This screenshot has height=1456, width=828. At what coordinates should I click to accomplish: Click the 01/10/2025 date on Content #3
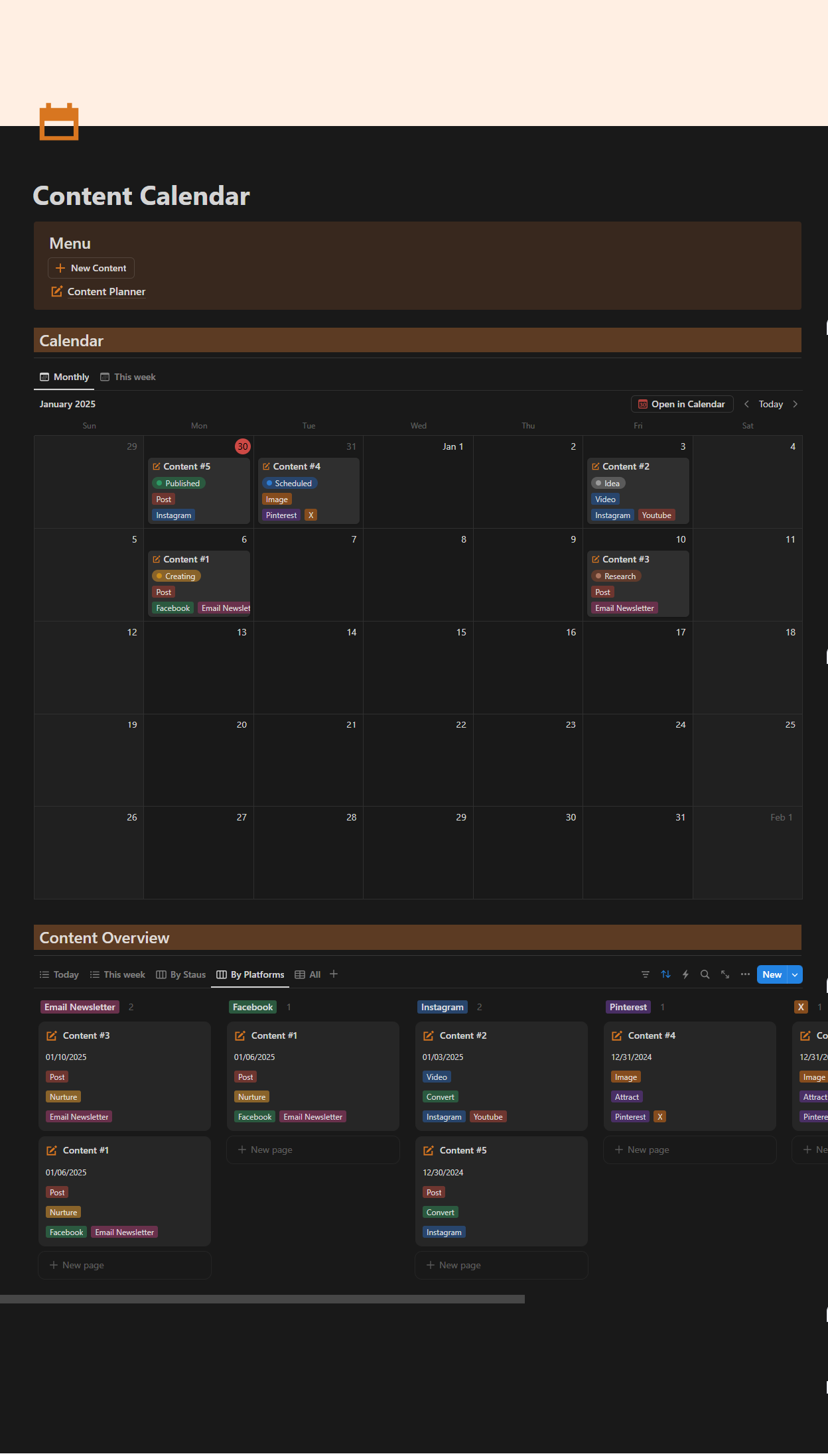click(x=66, y=1057)
